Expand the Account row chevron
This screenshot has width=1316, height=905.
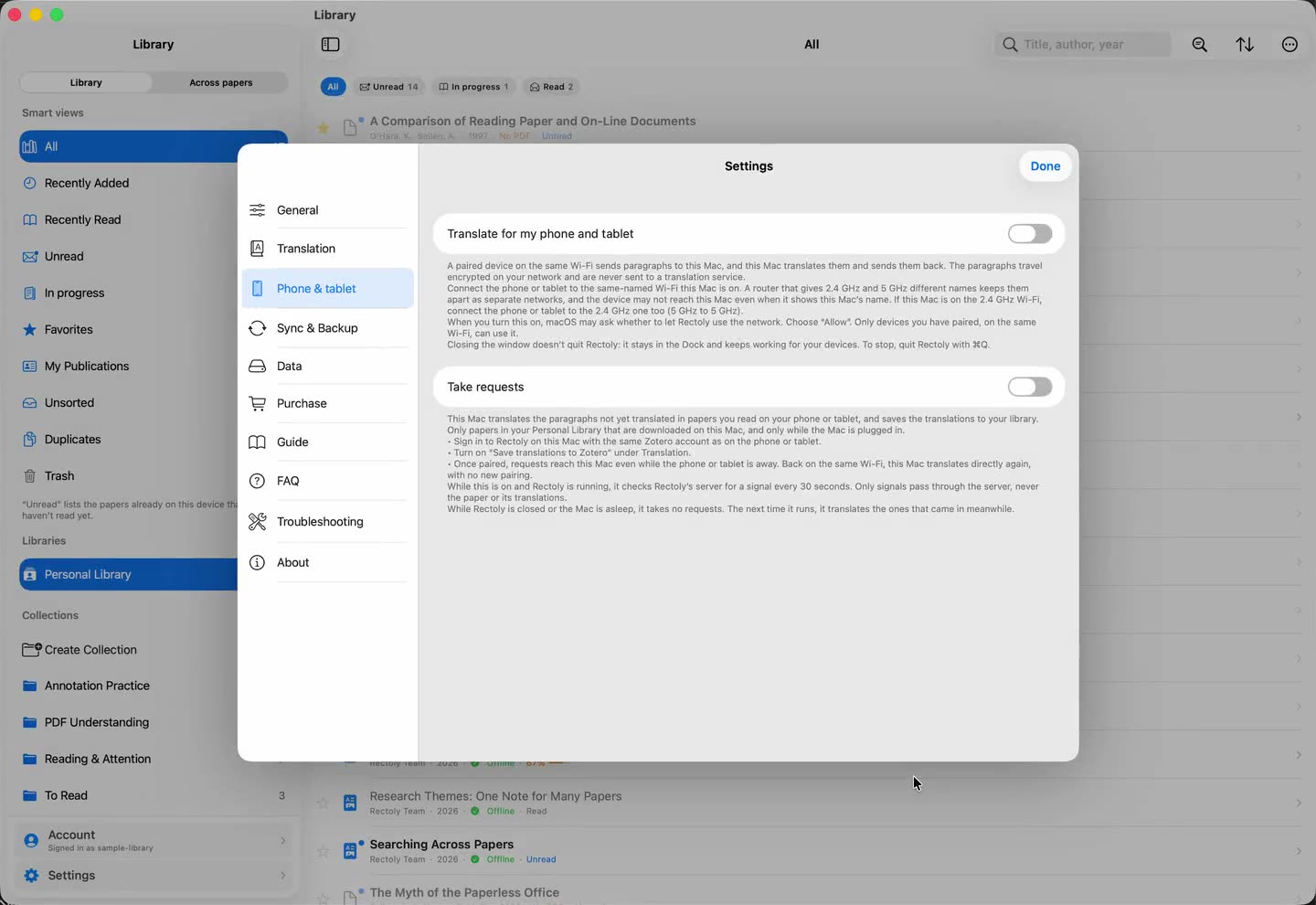coord(283,840)
